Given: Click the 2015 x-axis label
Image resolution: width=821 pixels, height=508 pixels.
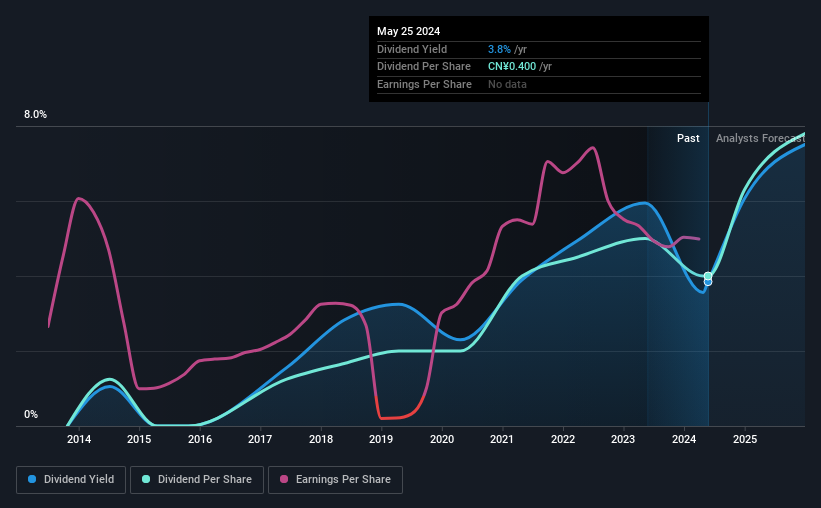Looking at the screenshot, I should click(139, 439).
